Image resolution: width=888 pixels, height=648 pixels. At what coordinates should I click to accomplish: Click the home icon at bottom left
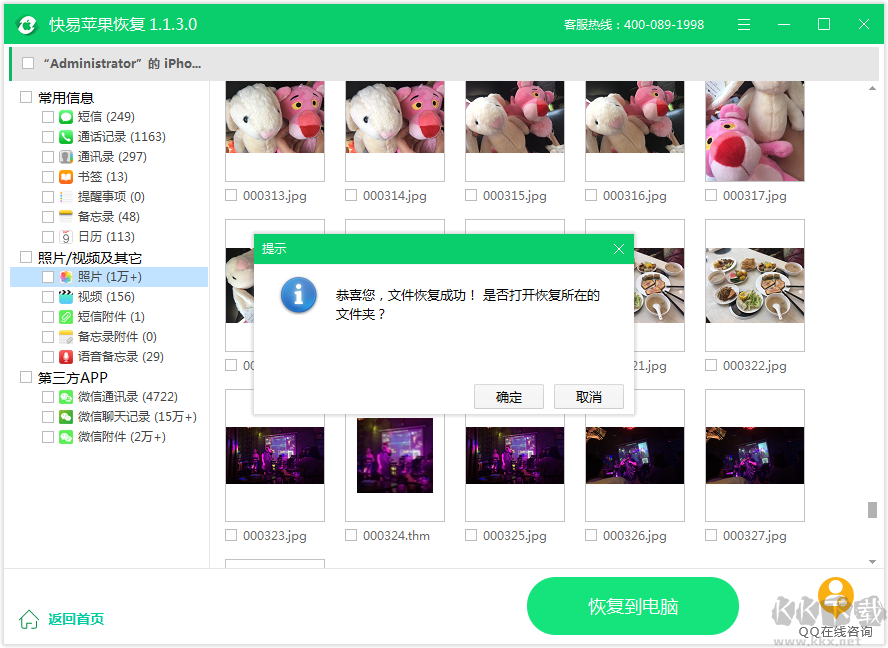tap(29, 619)
